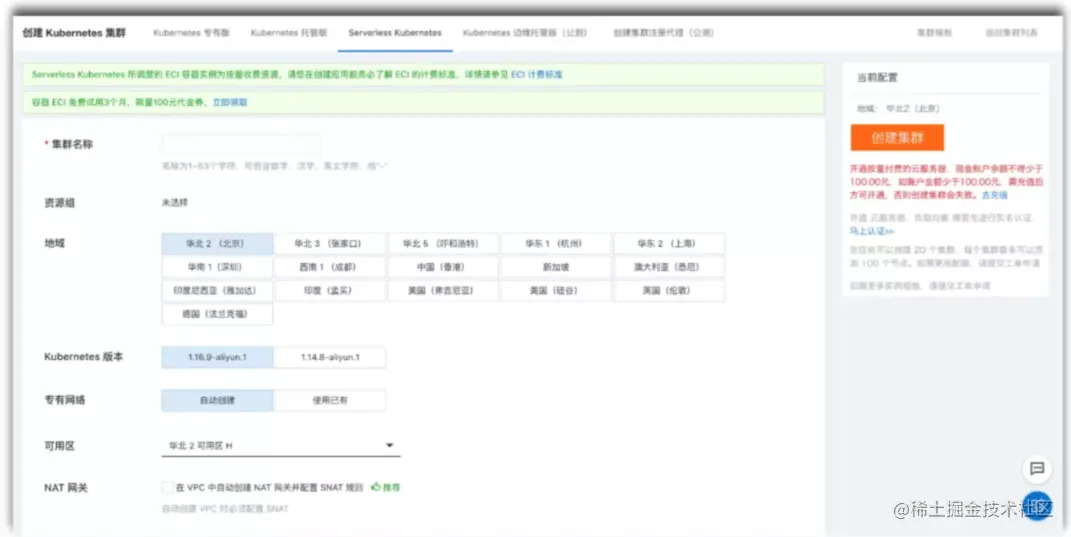Image resolution: width=1071 pixels, height=537 pixels.
Task: Select region 华北 2 (北京)
Action: pyautogui.click(x=217, y=243)
